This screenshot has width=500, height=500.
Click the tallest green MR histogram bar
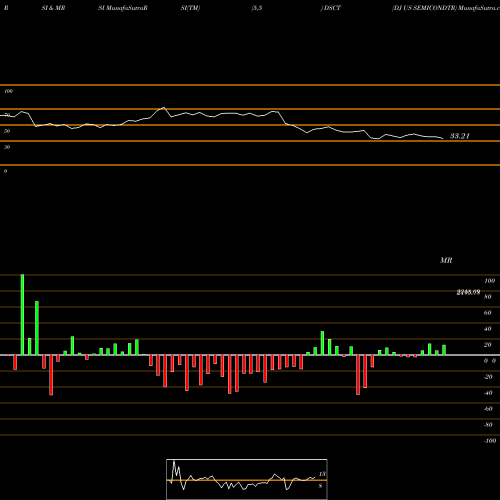pos(22,315)
